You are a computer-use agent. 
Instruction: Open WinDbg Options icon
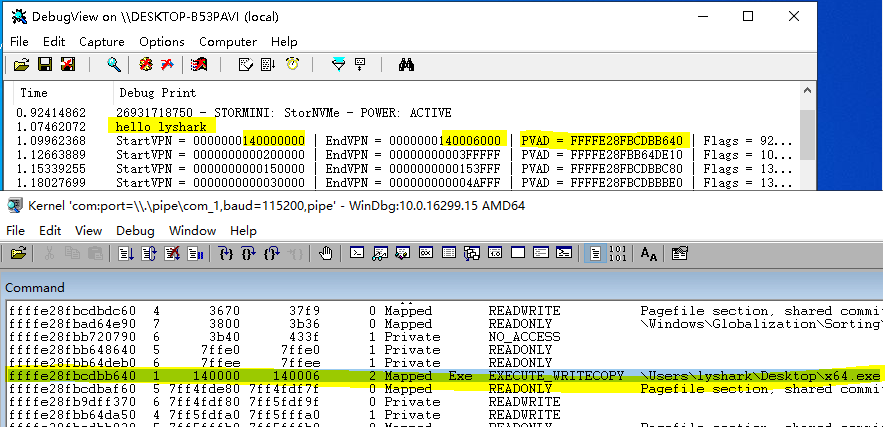click(x=680, y=253)
